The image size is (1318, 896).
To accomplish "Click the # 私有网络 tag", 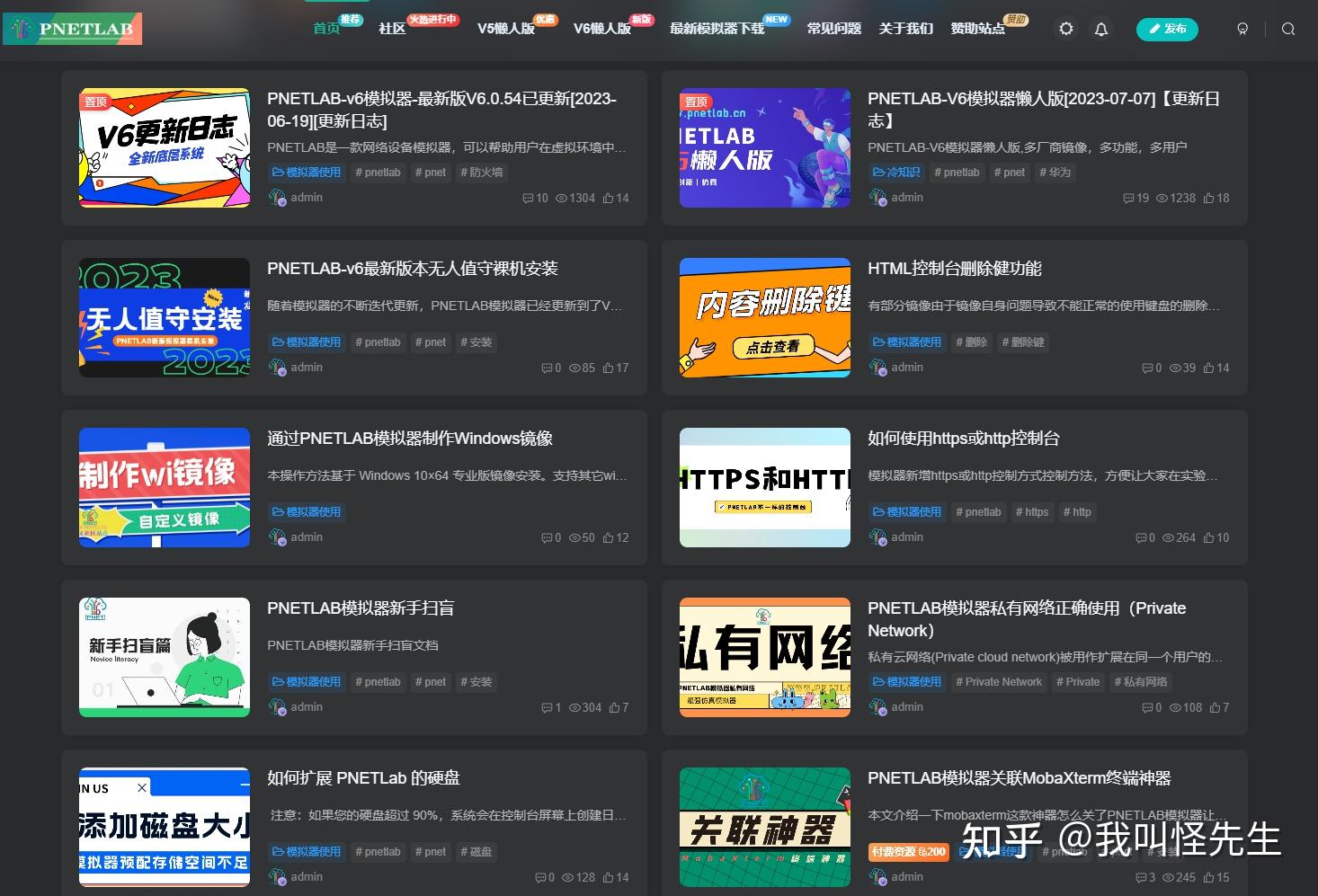I will point(1141,682).
